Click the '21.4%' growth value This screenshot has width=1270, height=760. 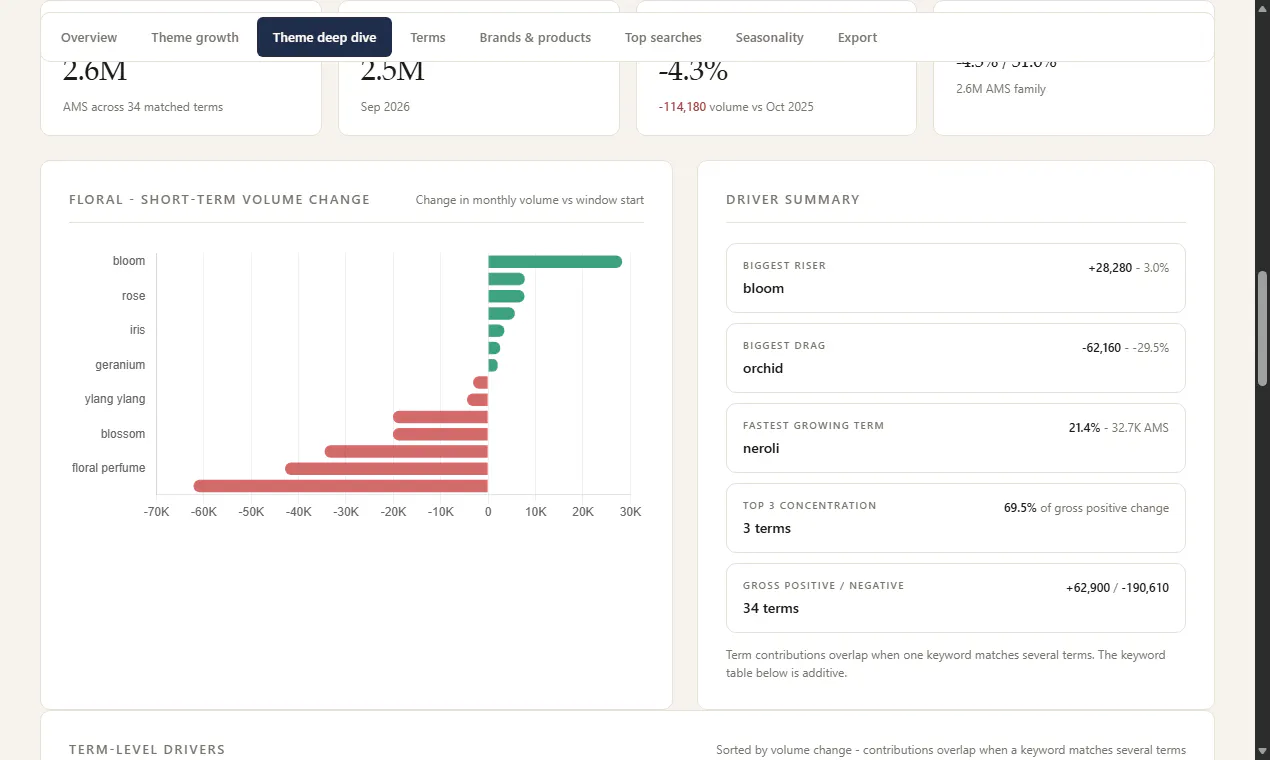tap(1084, 428)
